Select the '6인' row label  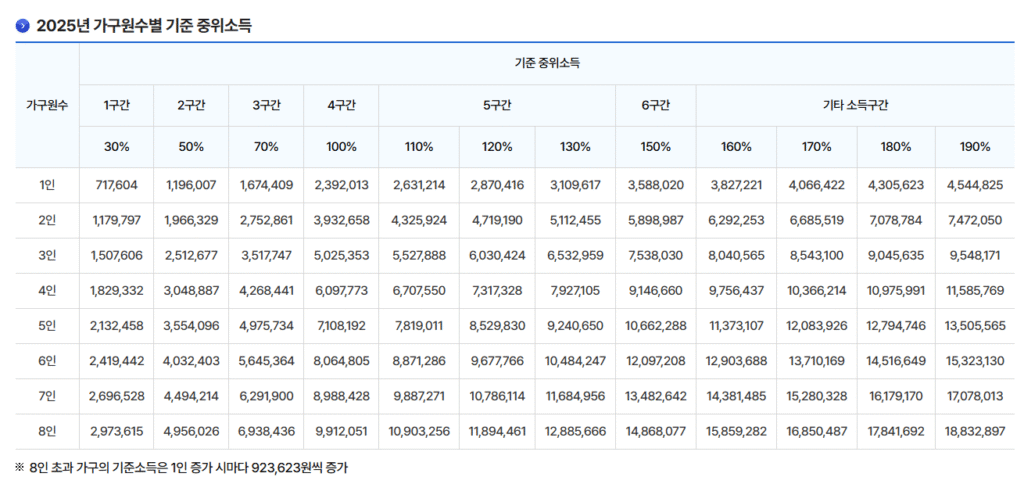(x=47, y=361)
